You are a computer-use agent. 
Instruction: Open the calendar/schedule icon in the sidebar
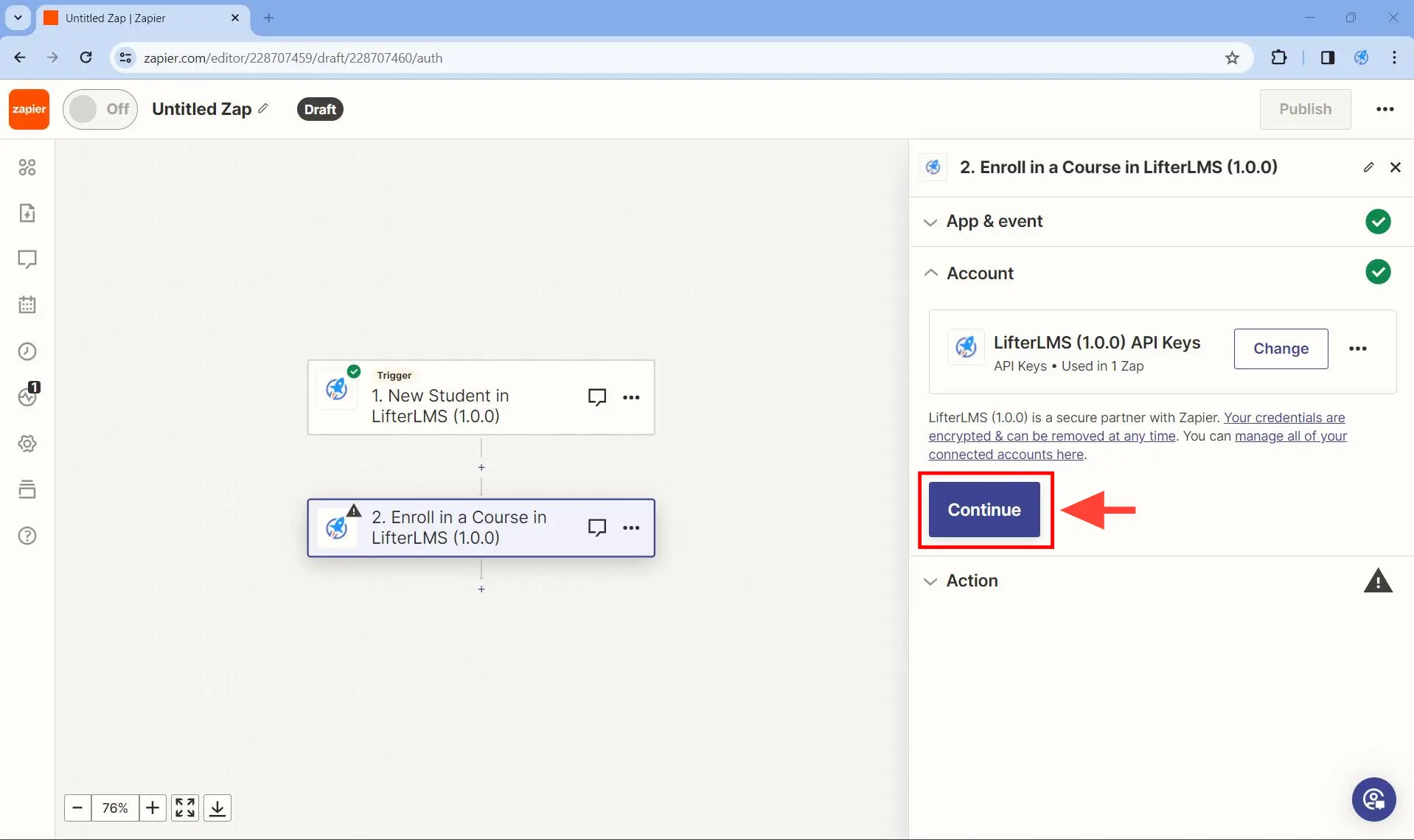coord(27,304)
